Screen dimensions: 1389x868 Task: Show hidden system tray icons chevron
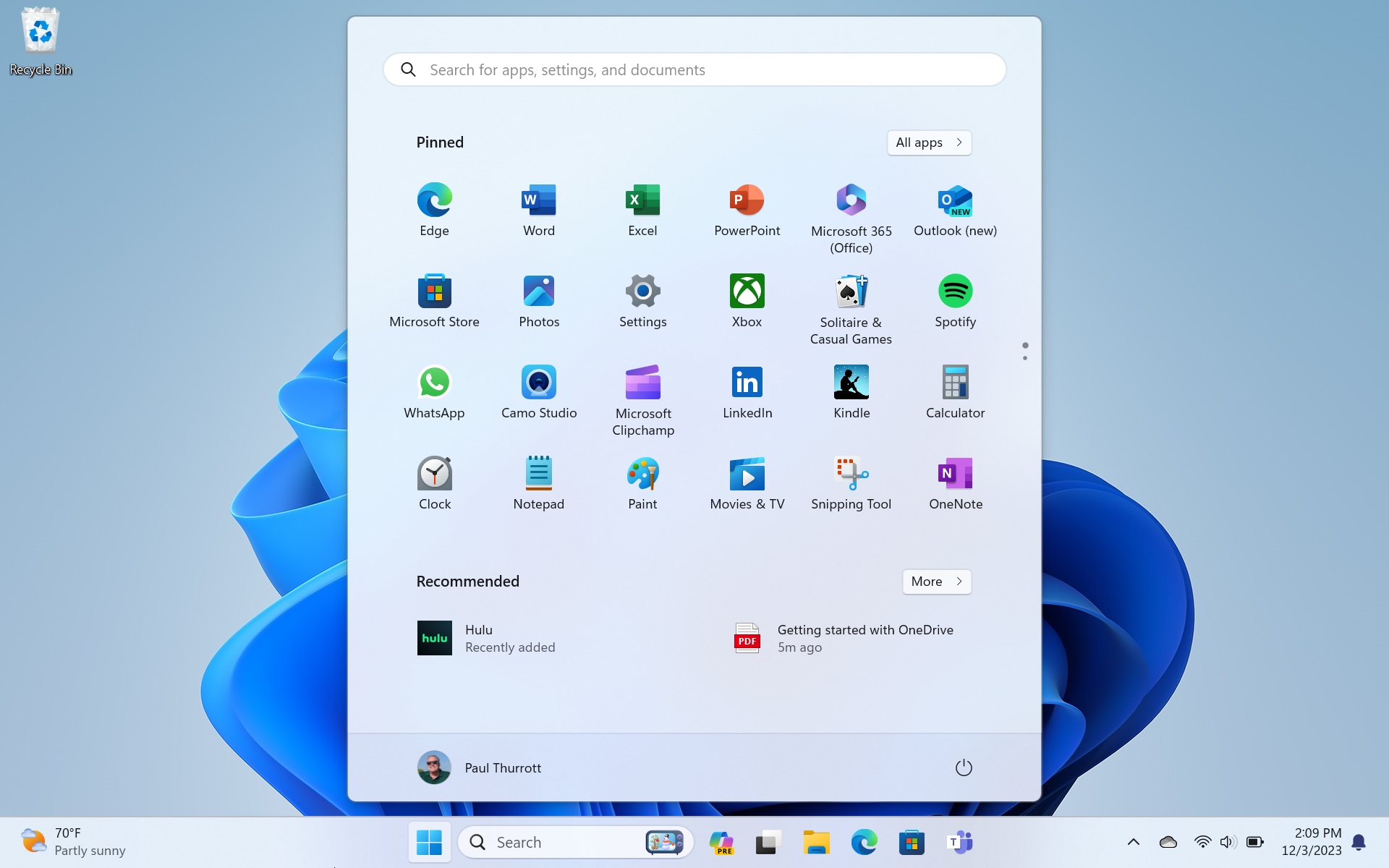1133,842
